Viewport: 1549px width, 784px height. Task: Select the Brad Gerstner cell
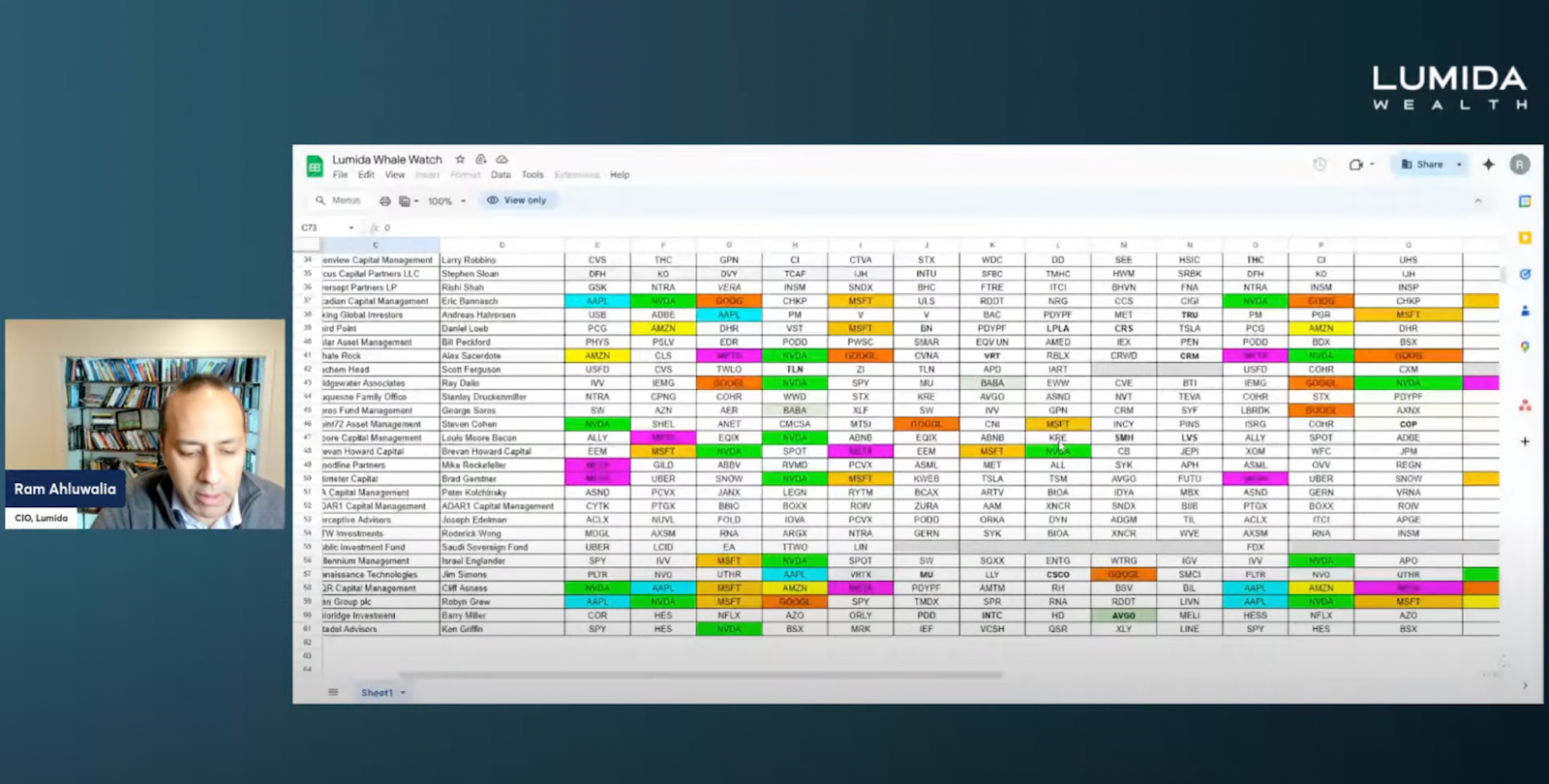coord(501,479)
